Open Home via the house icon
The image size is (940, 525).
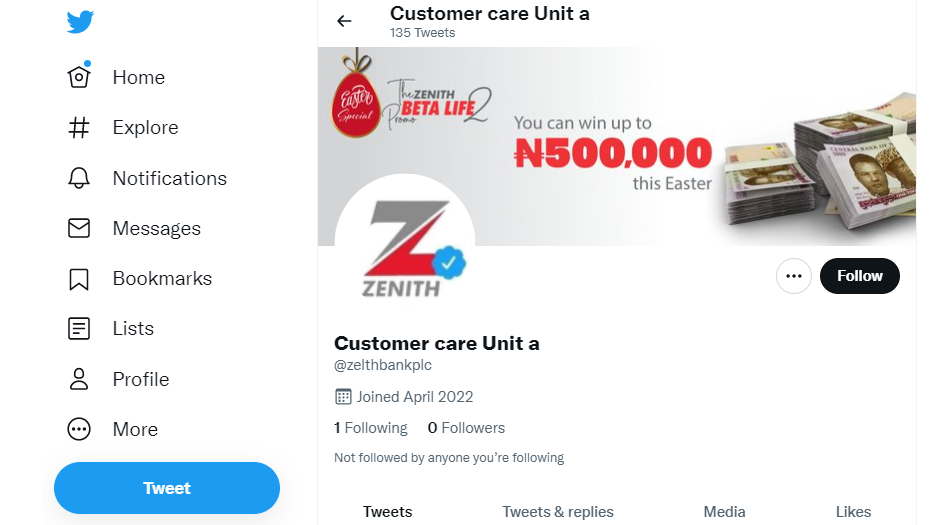point(79,77)
